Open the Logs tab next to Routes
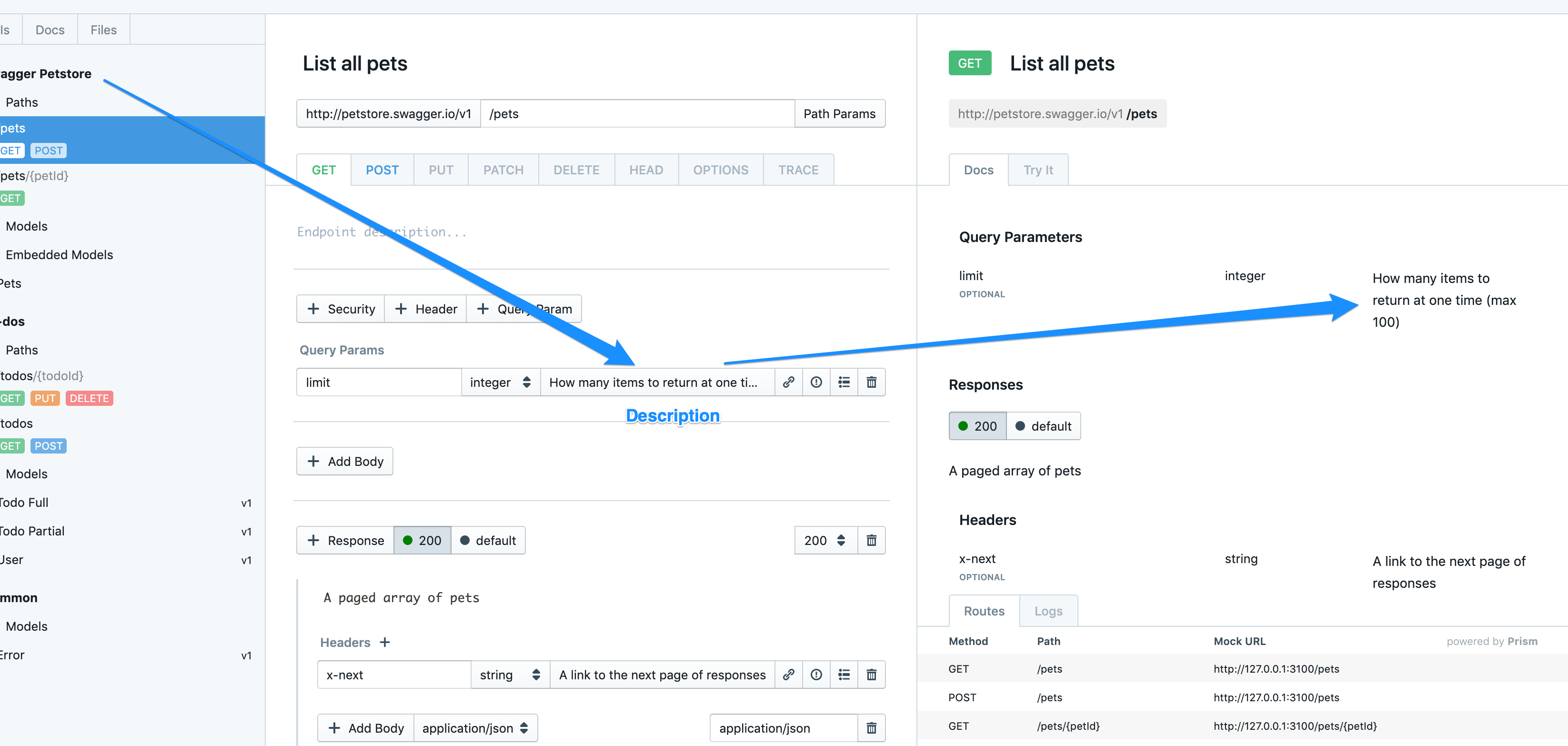This screenshot has width=1568, height=746. pos(1048,611)
